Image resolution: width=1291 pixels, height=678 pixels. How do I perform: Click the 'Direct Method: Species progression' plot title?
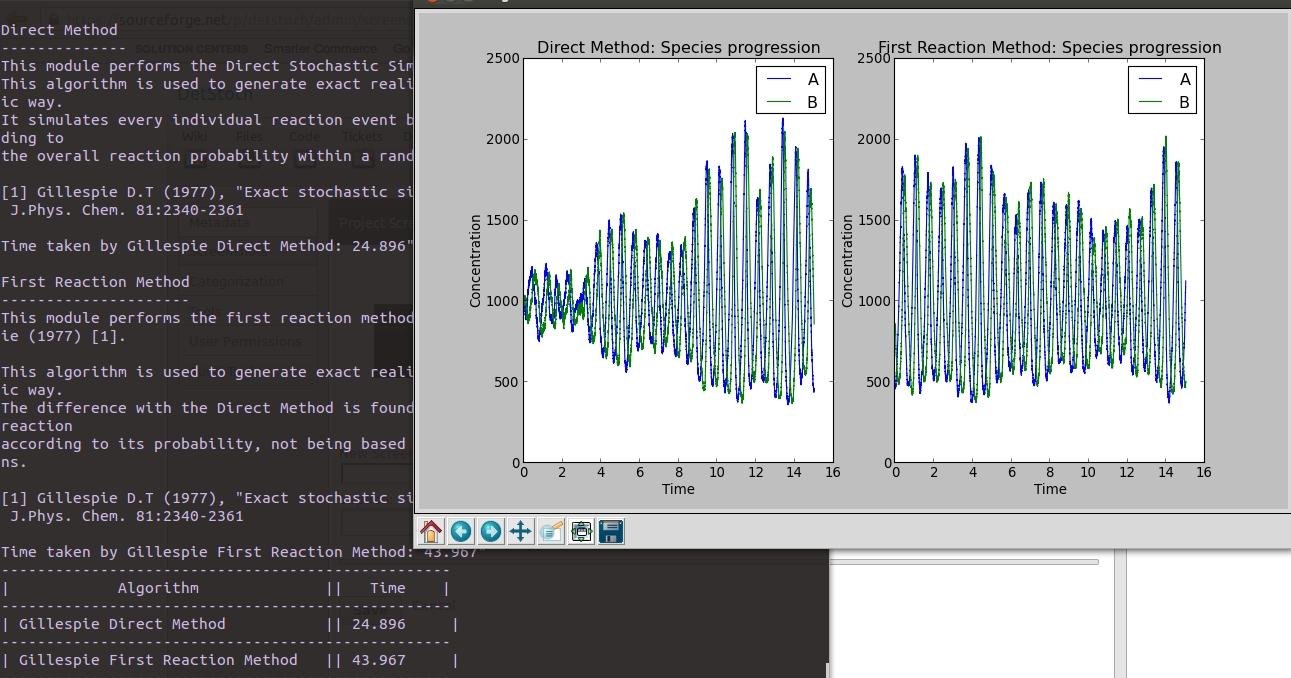[678, 47]
